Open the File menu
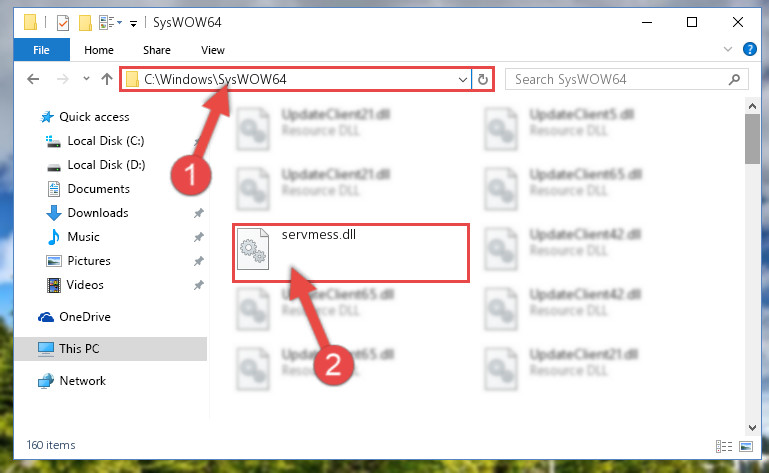This screenshot has height=473, width=769. tap(42, 50)
